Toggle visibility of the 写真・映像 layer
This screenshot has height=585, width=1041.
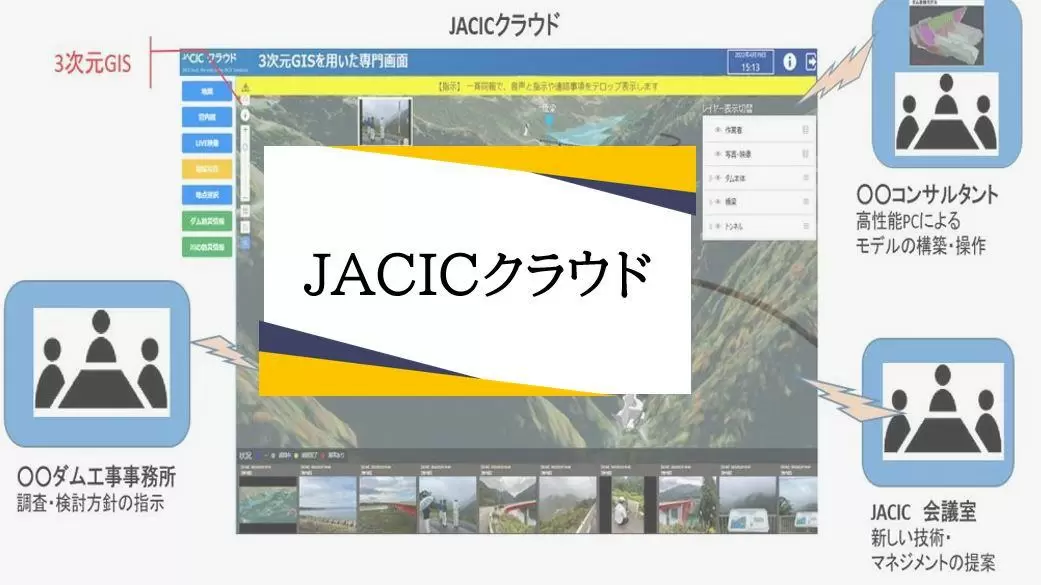point(717,154)
